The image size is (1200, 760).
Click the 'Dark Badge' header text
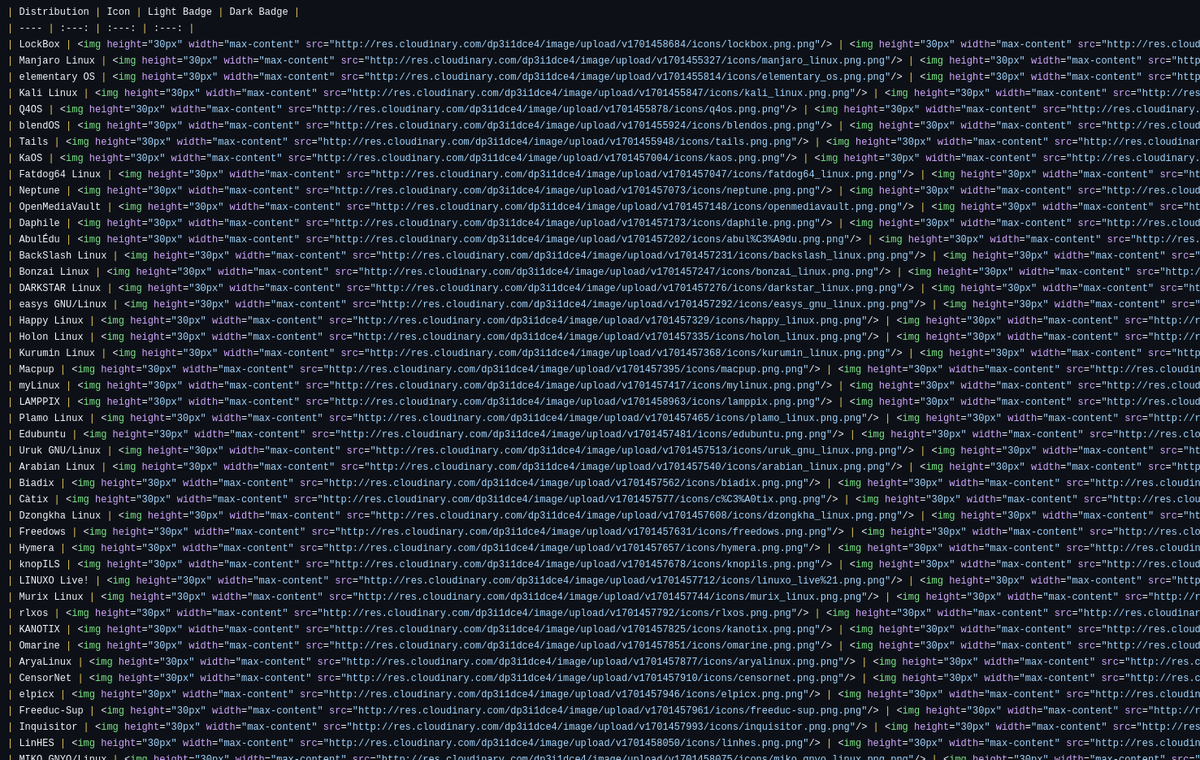point(259,12)
